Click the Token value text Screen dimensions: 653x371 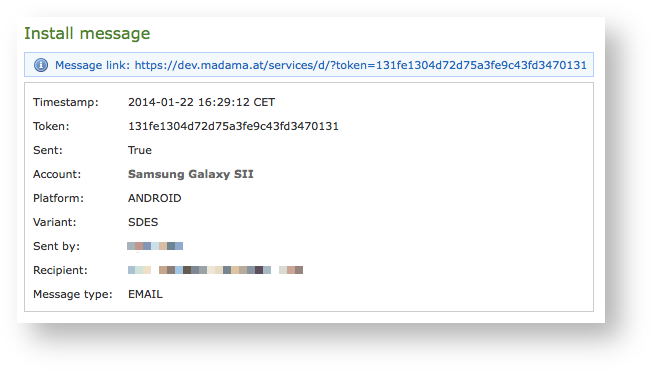click(233, 126)
